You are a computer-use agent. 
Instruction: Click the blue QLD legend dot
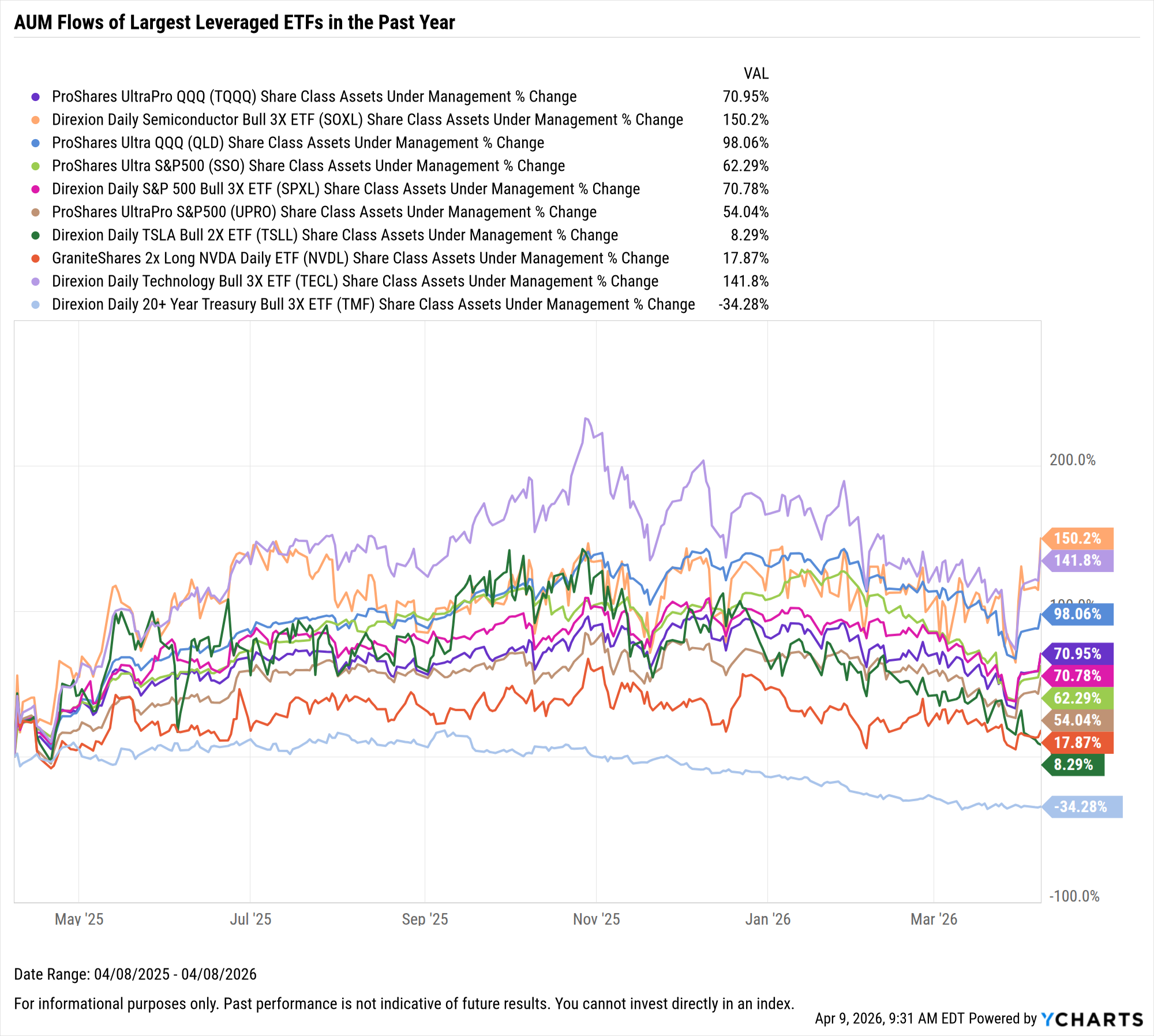pos(36,143)
